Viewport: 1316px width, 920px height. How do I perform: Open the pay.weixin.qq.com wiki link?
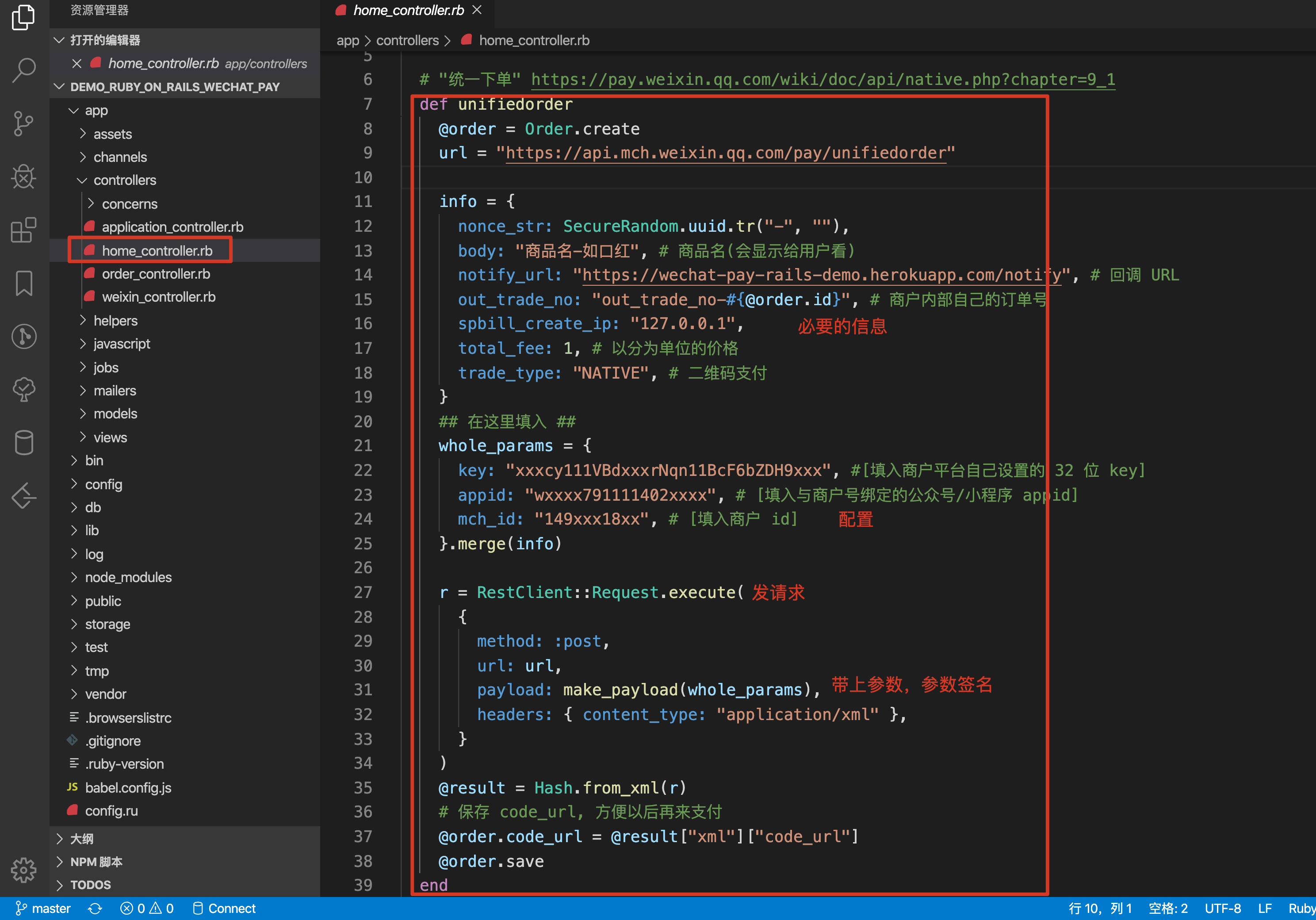pos(822,79)
